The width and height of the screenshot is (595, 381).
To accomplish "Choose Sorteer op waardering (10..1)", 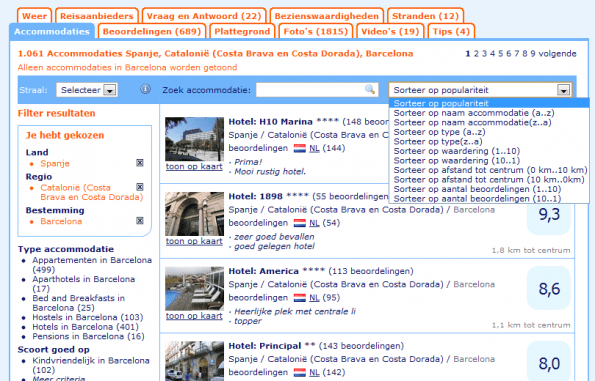I will [x=456, y=161].
